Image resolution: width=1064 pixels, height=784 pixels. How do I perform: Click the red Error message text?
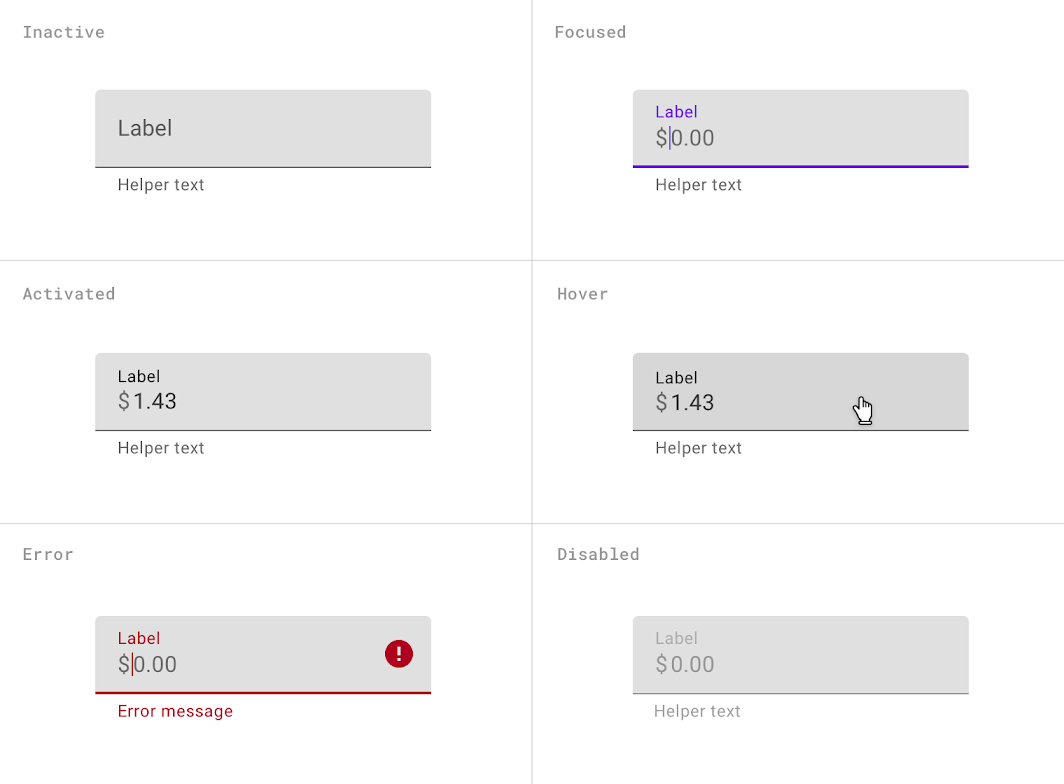point(175,711)
